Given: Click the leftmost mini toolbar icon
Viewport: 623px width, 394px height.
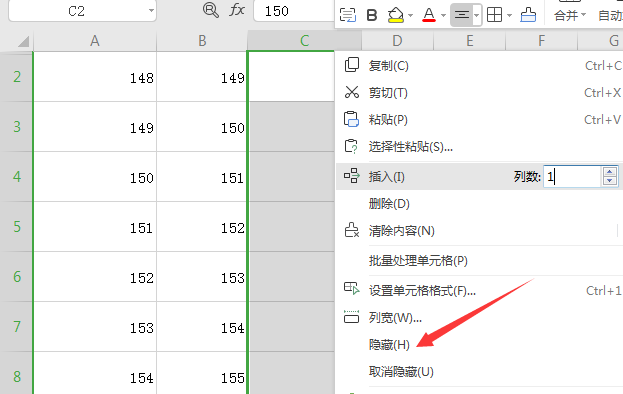Looking at the screenshot, I should tap(348, 15).
